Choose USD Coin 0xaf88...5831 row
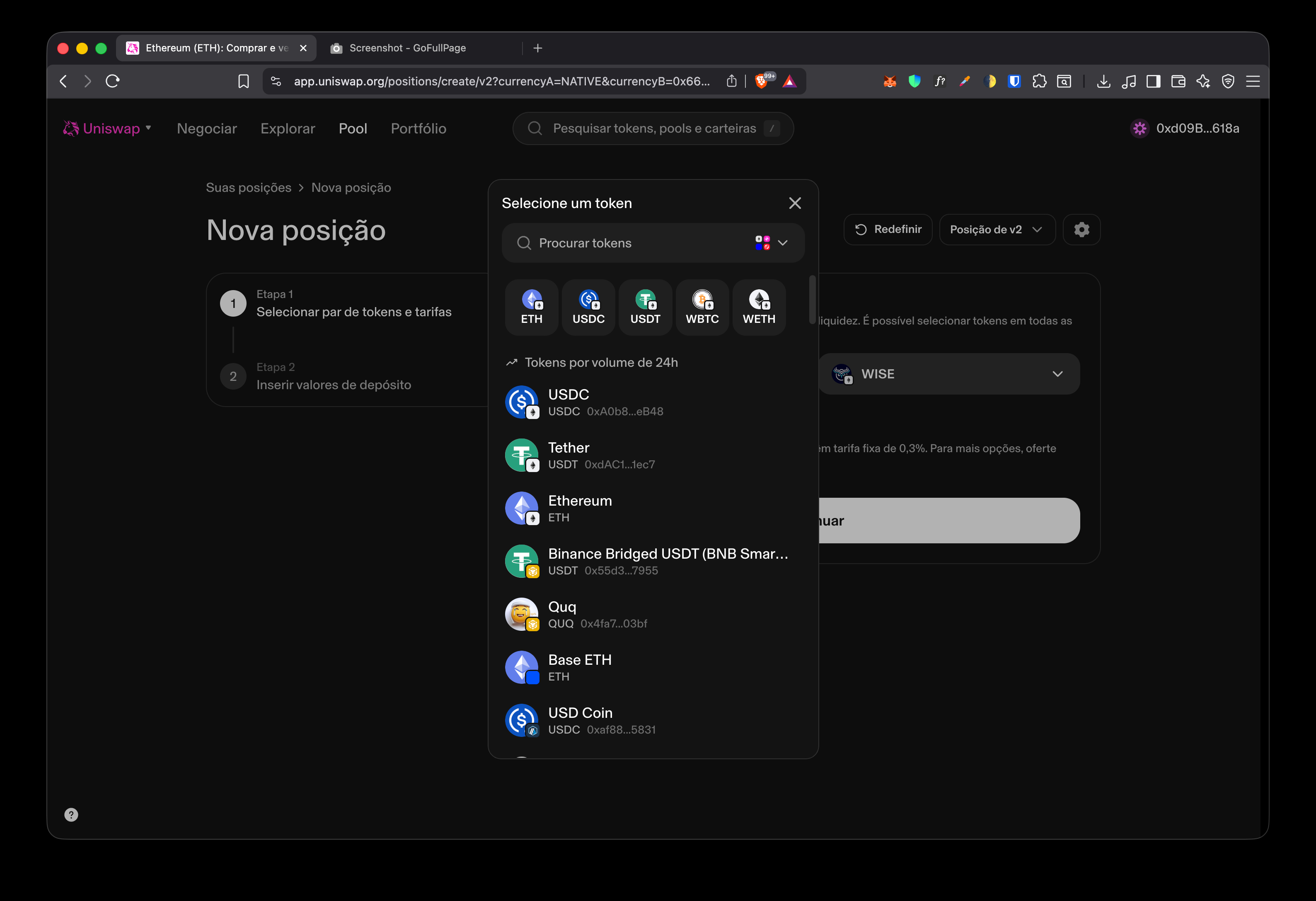 [653, 720]
